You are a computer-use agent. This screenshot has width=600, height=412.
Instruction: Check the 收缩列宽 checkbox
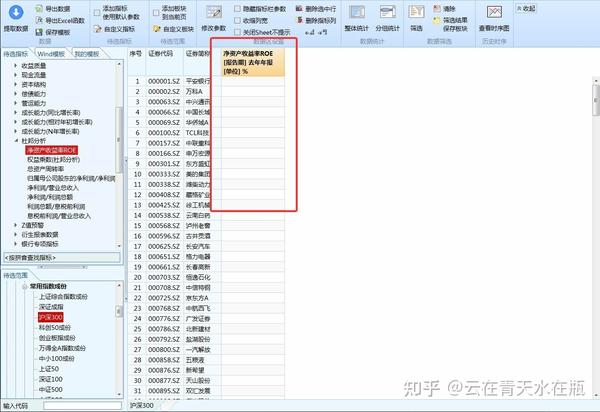point(237,20)
